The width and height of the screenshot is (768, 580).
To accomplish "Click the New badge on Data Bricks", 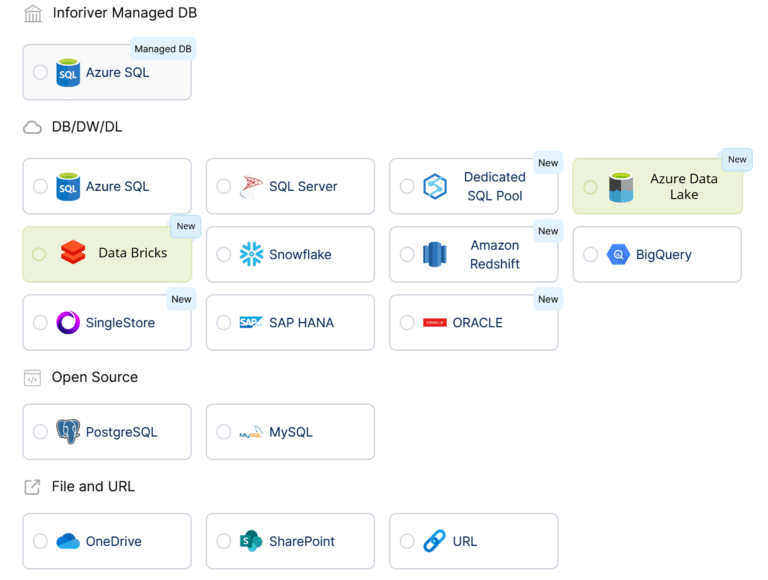I will [x=185, y=226].
